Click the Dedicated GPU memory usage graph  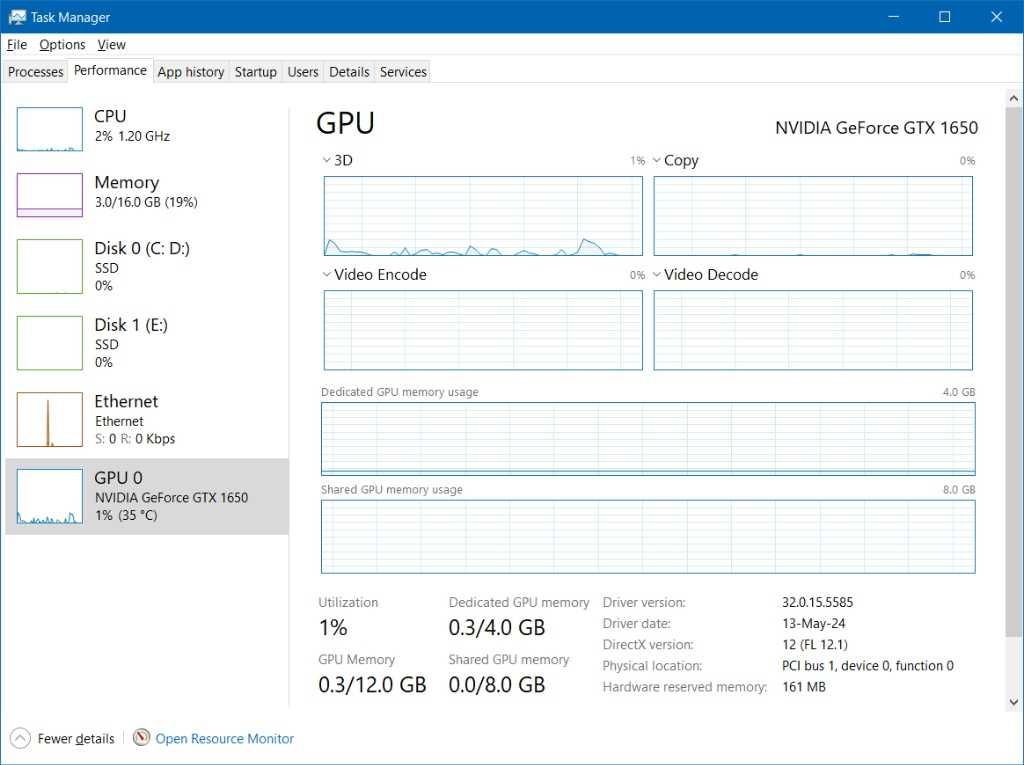[648, 439]
